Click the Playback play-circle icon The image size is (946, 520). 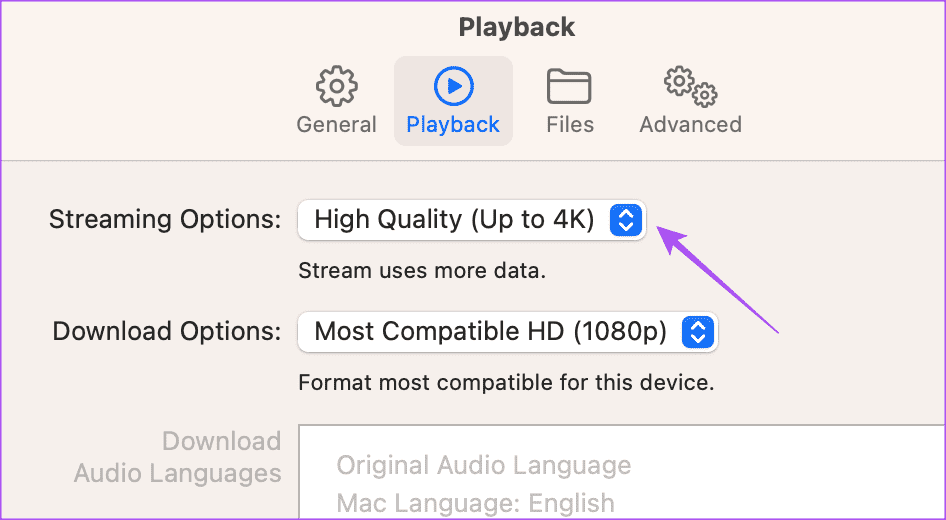pyautogui.click(x=453, y=87)
